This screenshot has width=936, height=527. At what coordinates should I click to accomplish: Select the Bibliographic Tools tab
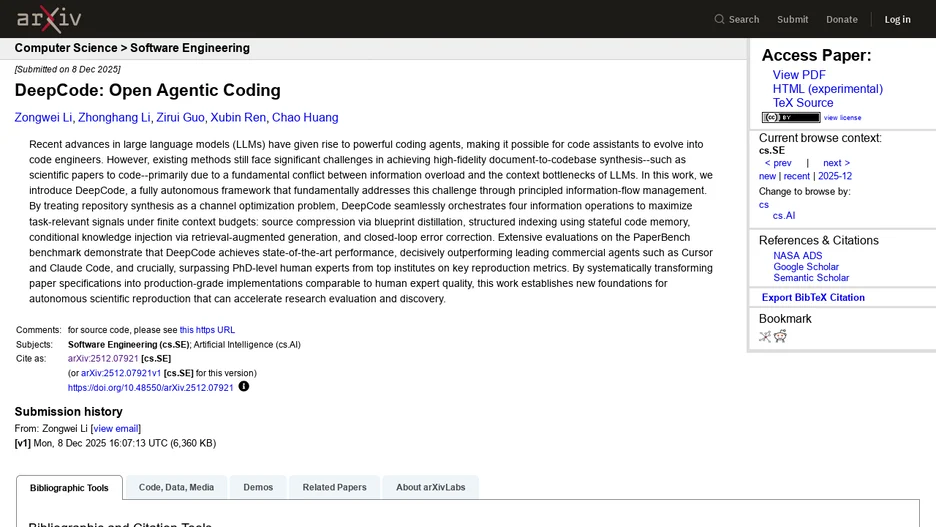pos(69,488)
